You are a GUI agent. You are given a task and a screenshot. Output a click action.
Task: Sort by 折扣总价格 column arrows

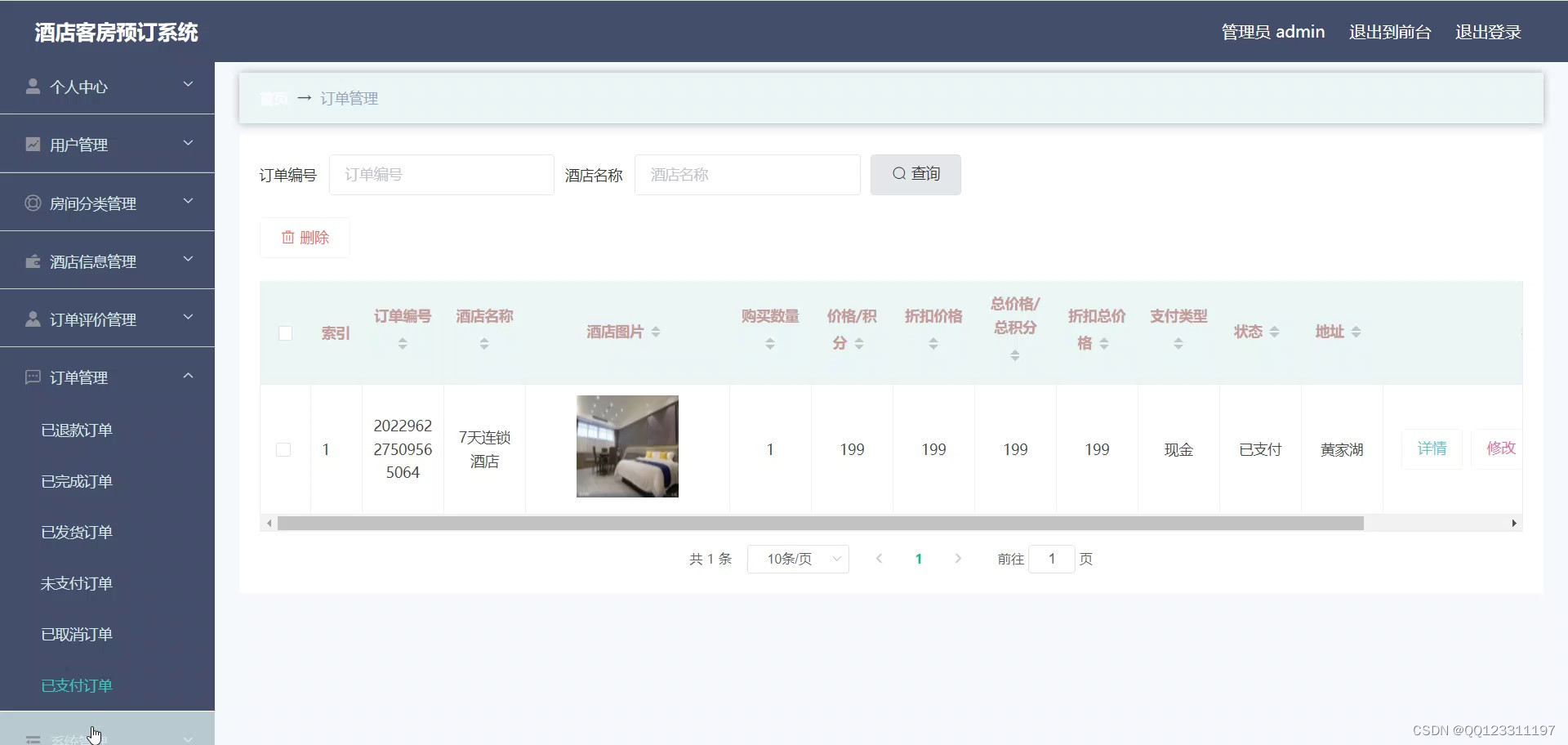1104,344
